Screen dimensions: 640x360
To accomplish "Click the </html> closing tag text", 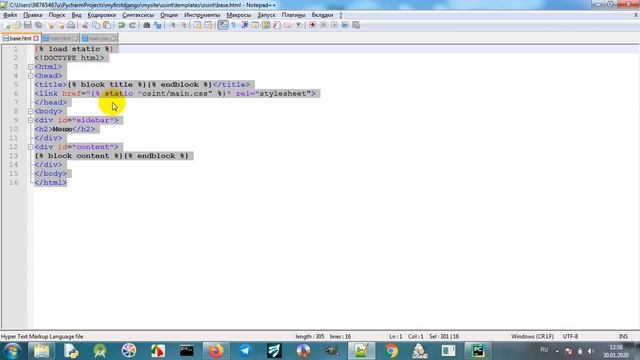I will (51, 182).
